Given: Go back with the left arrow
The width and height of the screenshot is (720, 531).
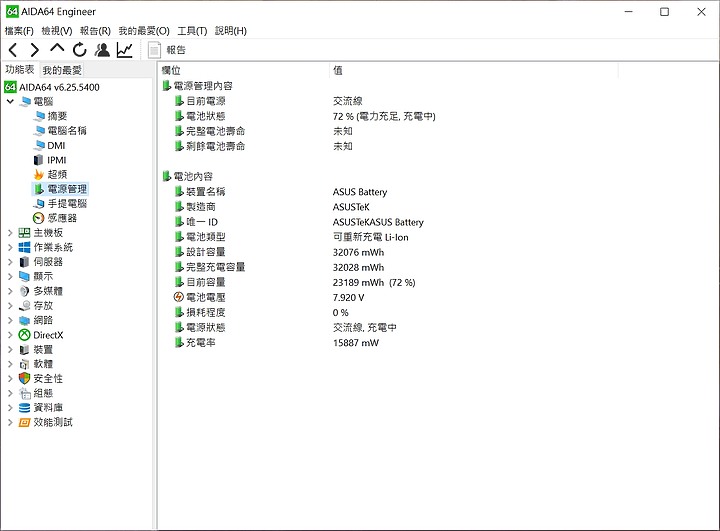Looking at the screenshot, I should (x=13, y=50).
